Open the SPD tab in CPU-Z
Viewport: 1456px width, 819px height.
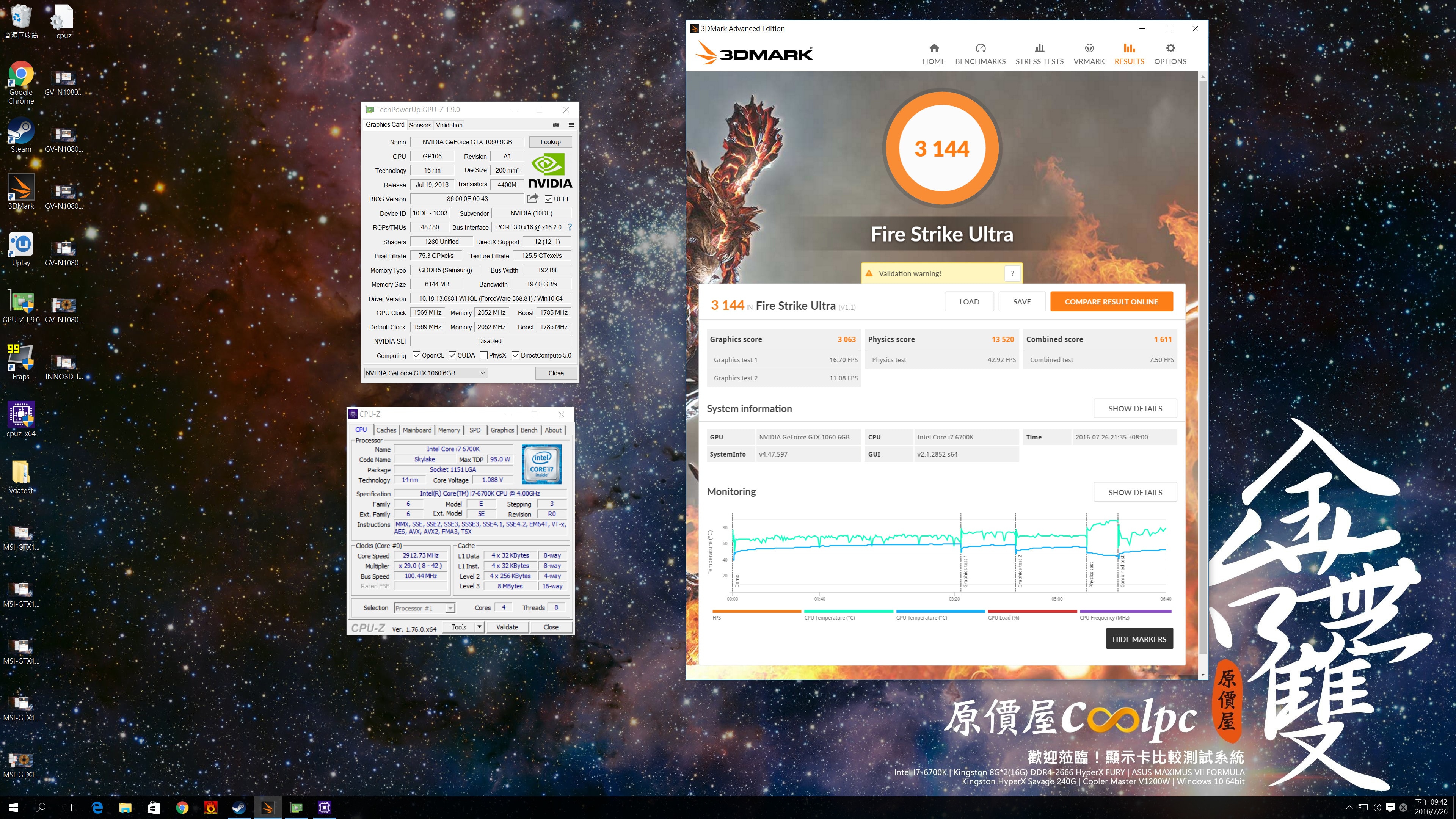pyautogui.click(x=475, y=430)
